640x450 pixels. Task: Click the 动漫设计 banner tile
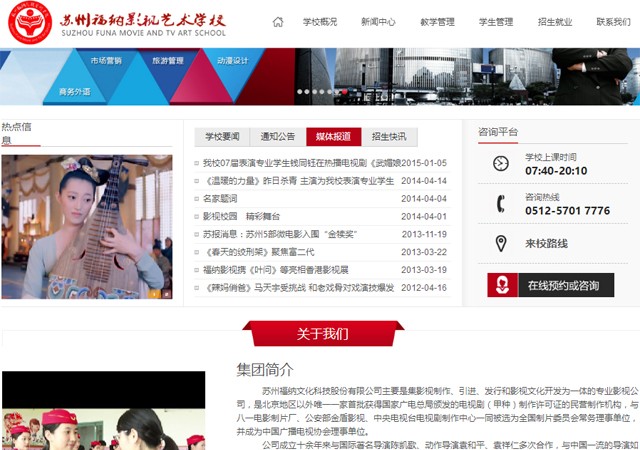point(232,61)
